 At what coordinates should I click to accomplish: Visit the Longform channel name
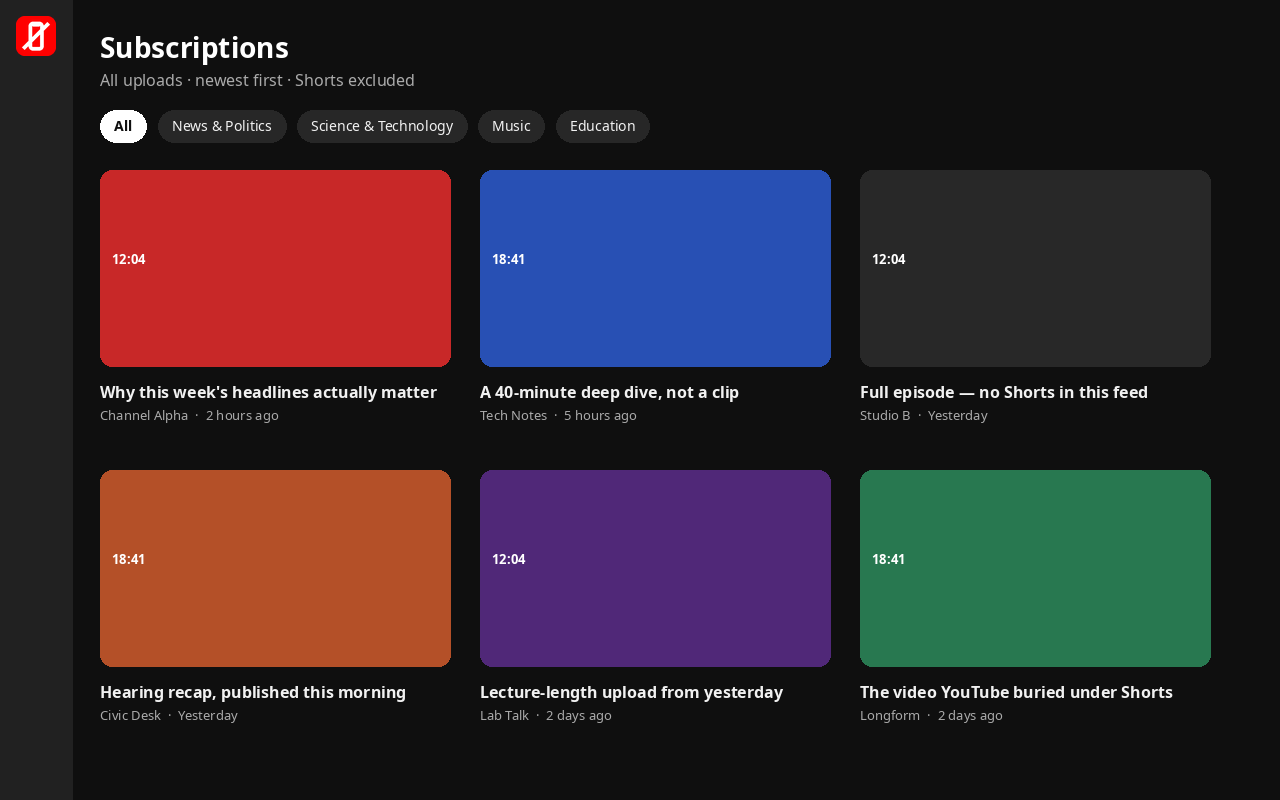point(890,715)
